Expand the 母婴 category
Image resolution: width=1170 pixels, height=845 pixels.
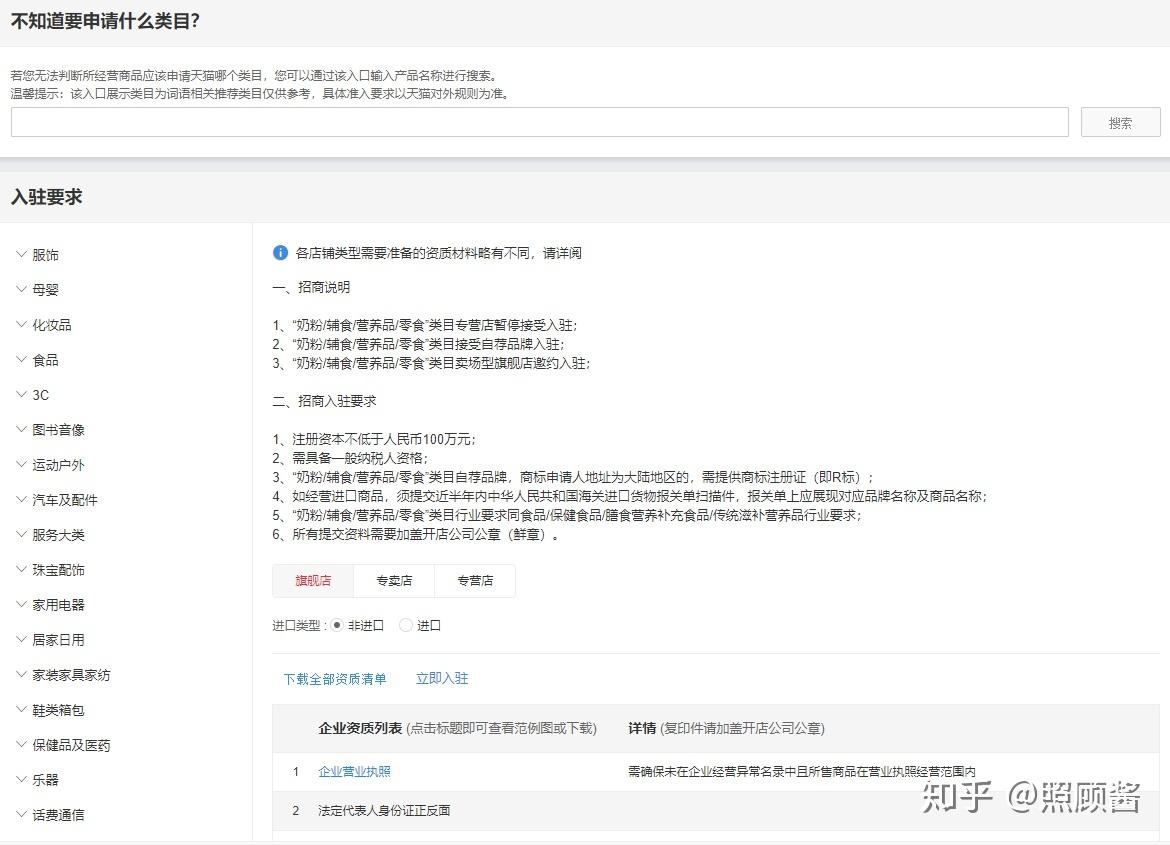click(x=43, y=289)
